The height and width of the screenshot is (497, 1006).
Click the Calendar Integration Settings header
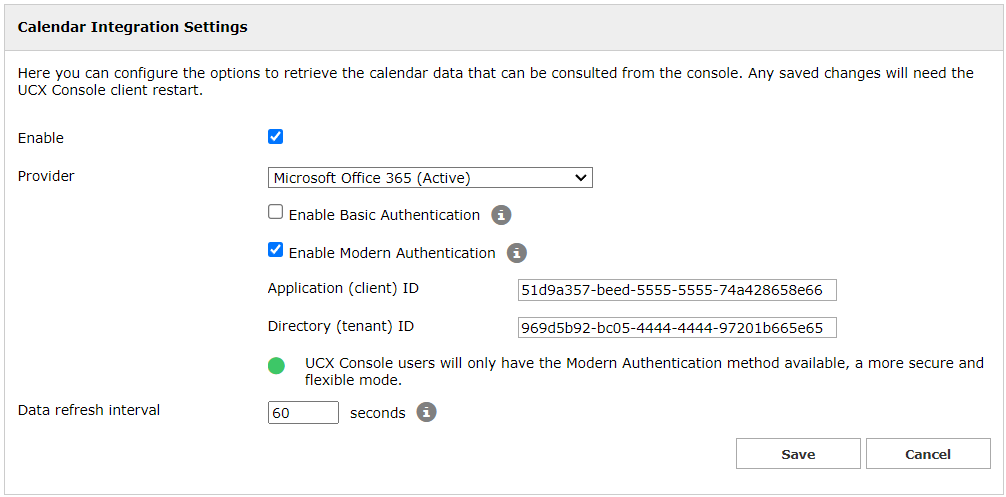tap(132, 27)
